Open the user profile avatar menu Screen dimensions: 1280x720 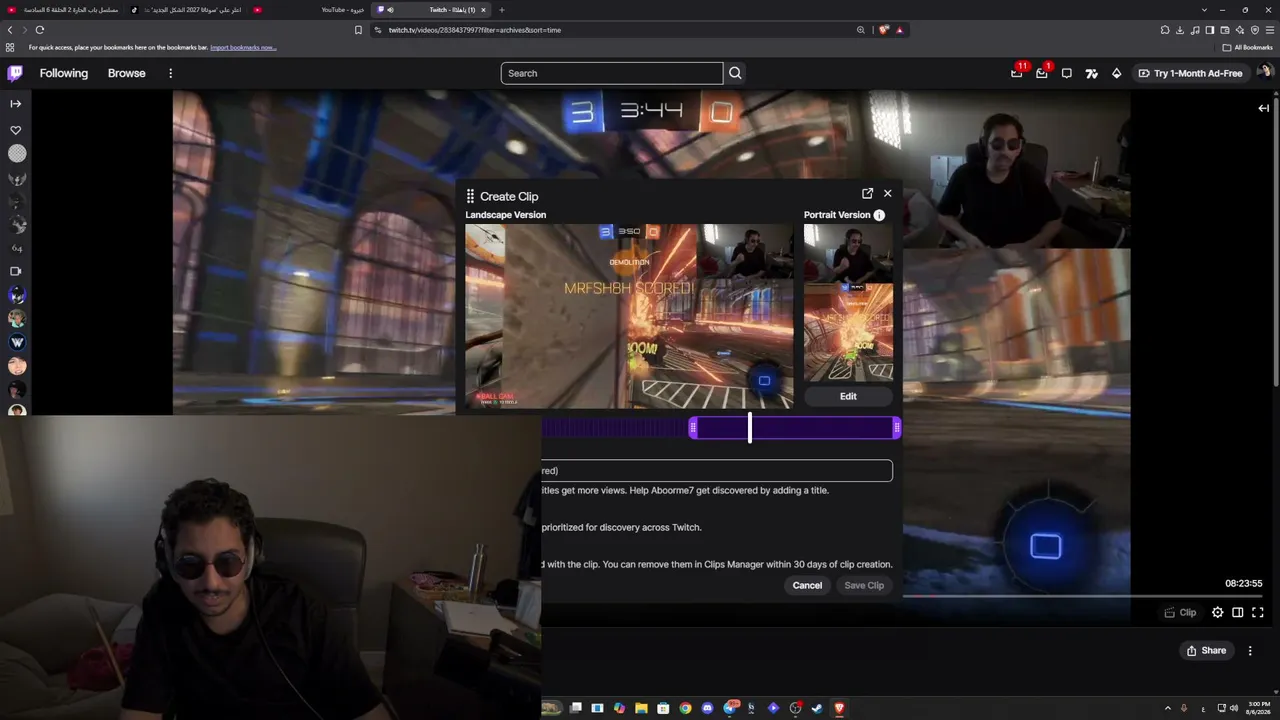[x=1264, y=73]
